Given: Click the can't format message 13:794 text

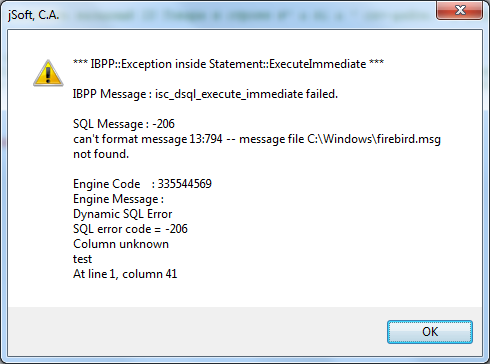Looking at the screenshot, I should click(x=148, y=139).
